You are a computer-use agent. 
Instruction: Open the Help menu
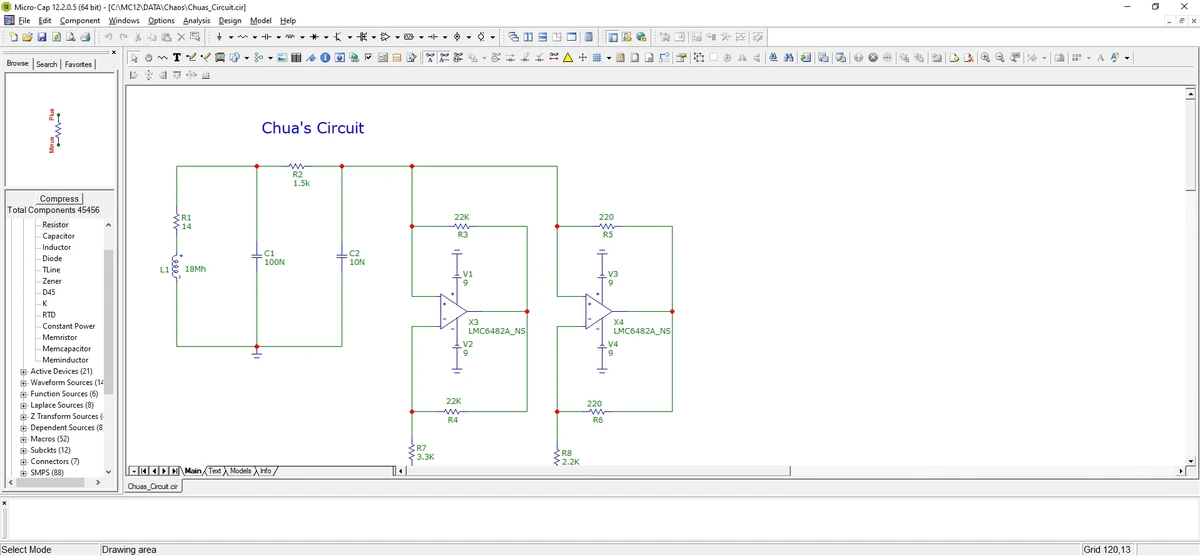coord(288,20)
